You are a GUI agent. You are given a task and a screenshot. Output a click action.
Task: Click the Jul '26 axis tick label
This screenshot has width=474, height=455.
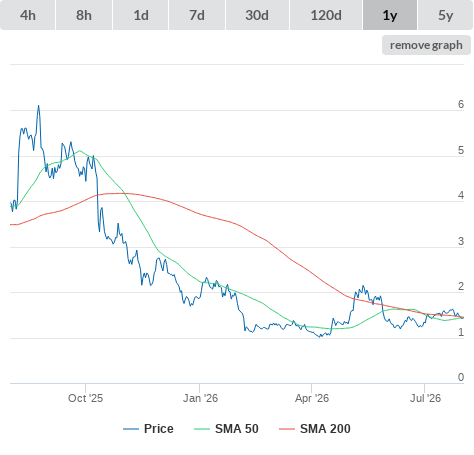[425, 398]
